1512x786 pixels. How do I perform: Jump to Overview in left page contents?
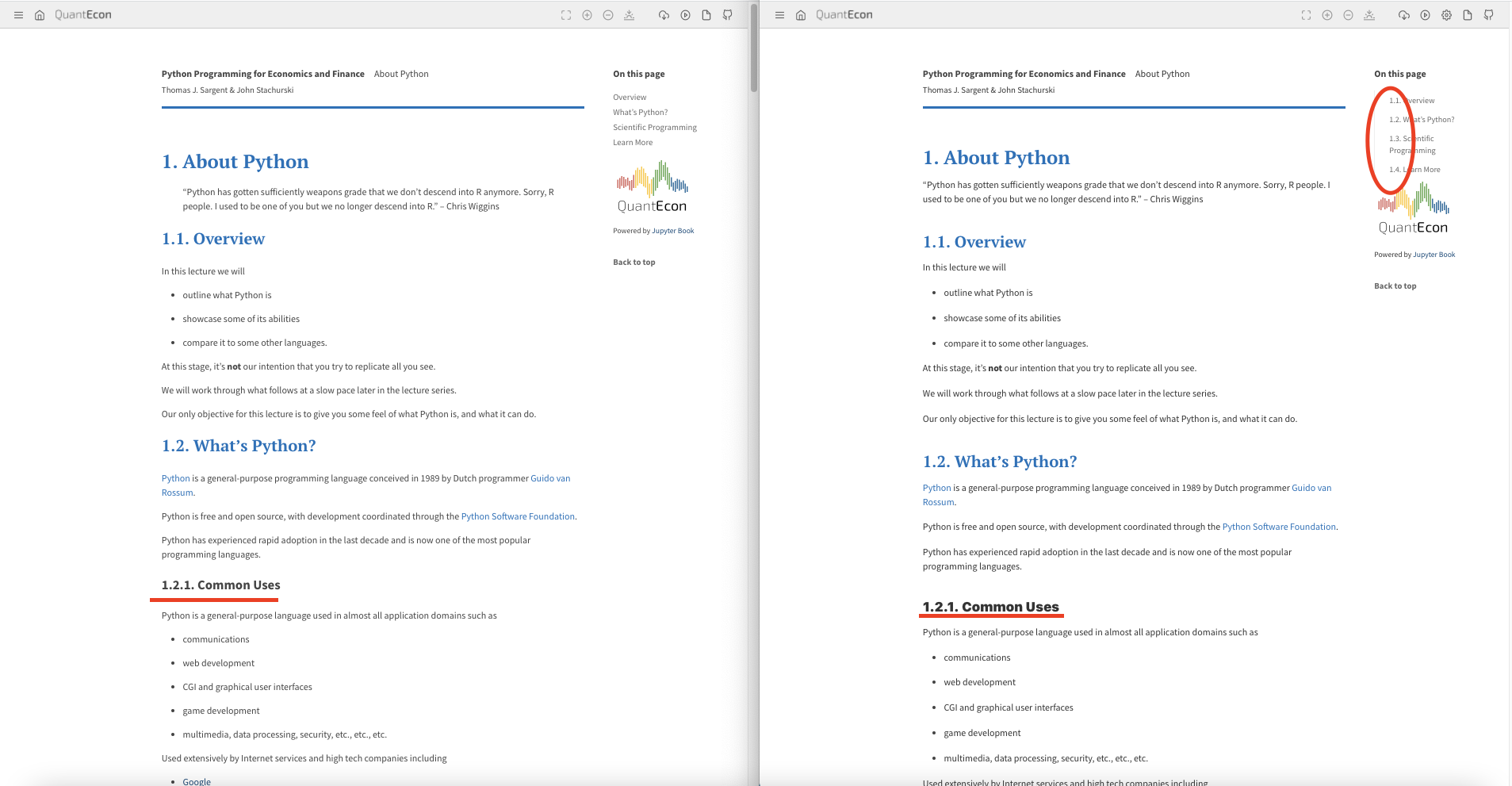[630, 98]
